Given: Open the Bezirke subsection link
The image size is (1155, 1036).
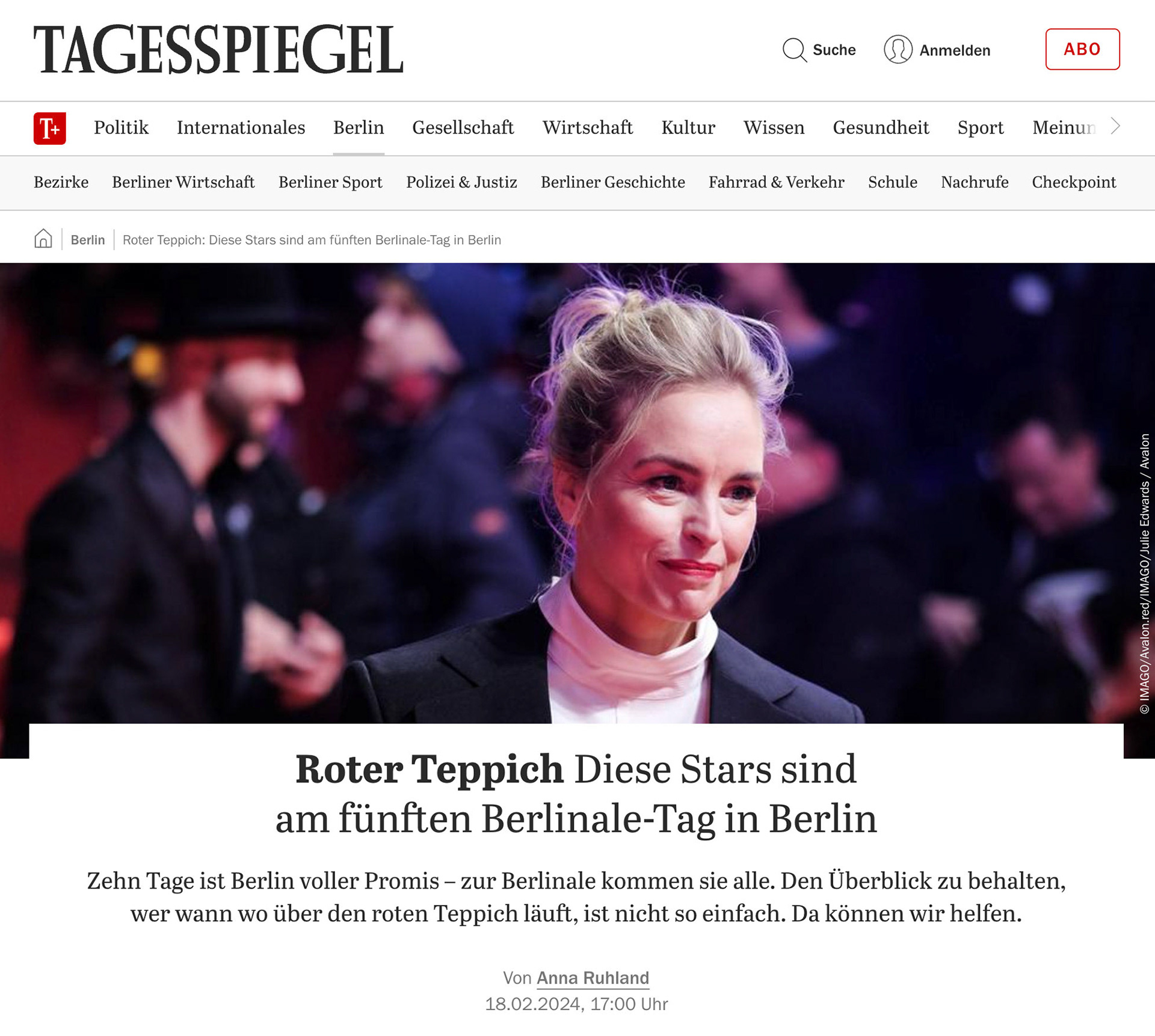Looking at the screenshot, I should [61, 182].
